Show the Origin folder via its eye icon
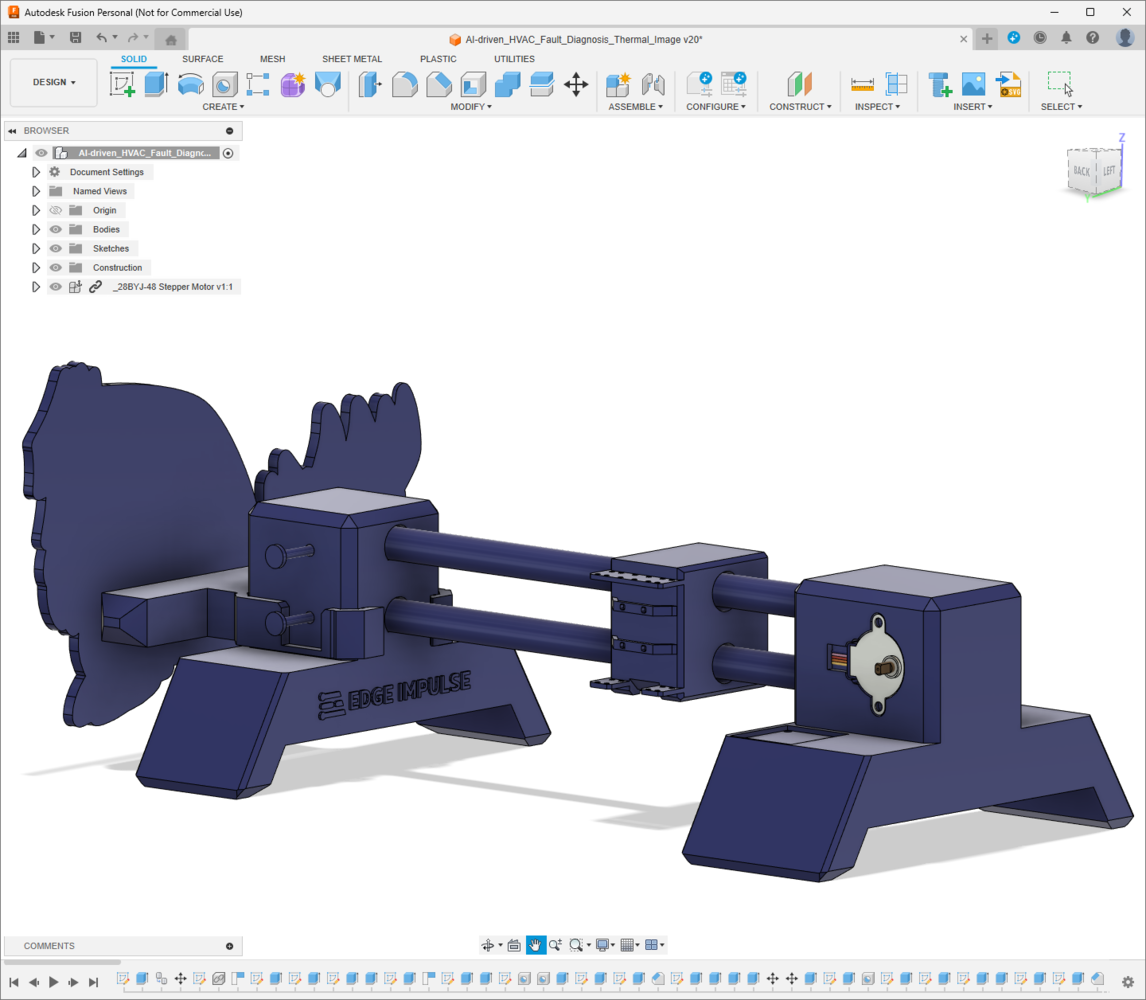This screenshot has width=1146, height=1000. 56,211
